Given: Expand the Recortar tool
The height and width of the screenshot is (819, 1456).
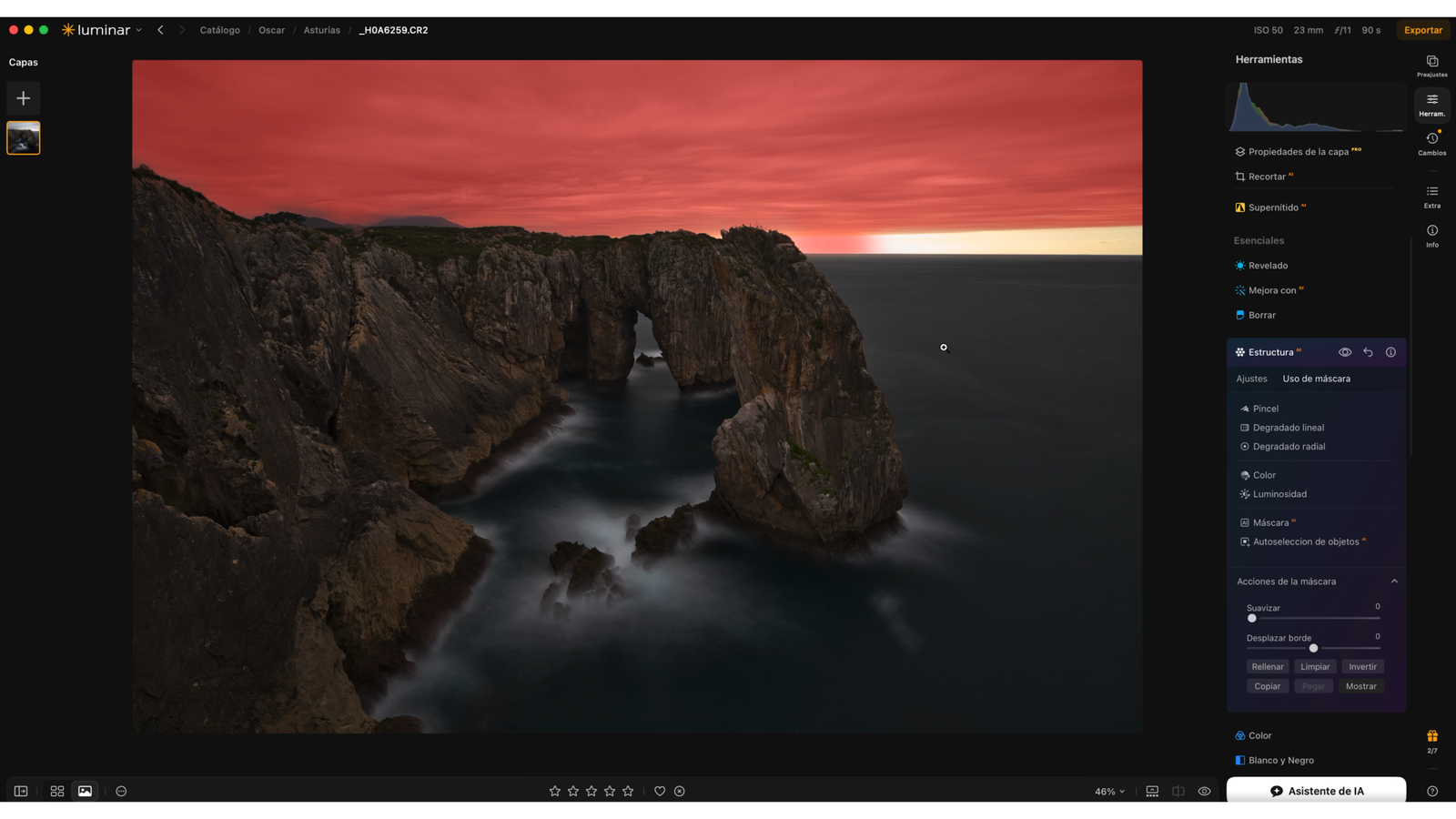Looking at the screenshot, I should [1266, 177].
